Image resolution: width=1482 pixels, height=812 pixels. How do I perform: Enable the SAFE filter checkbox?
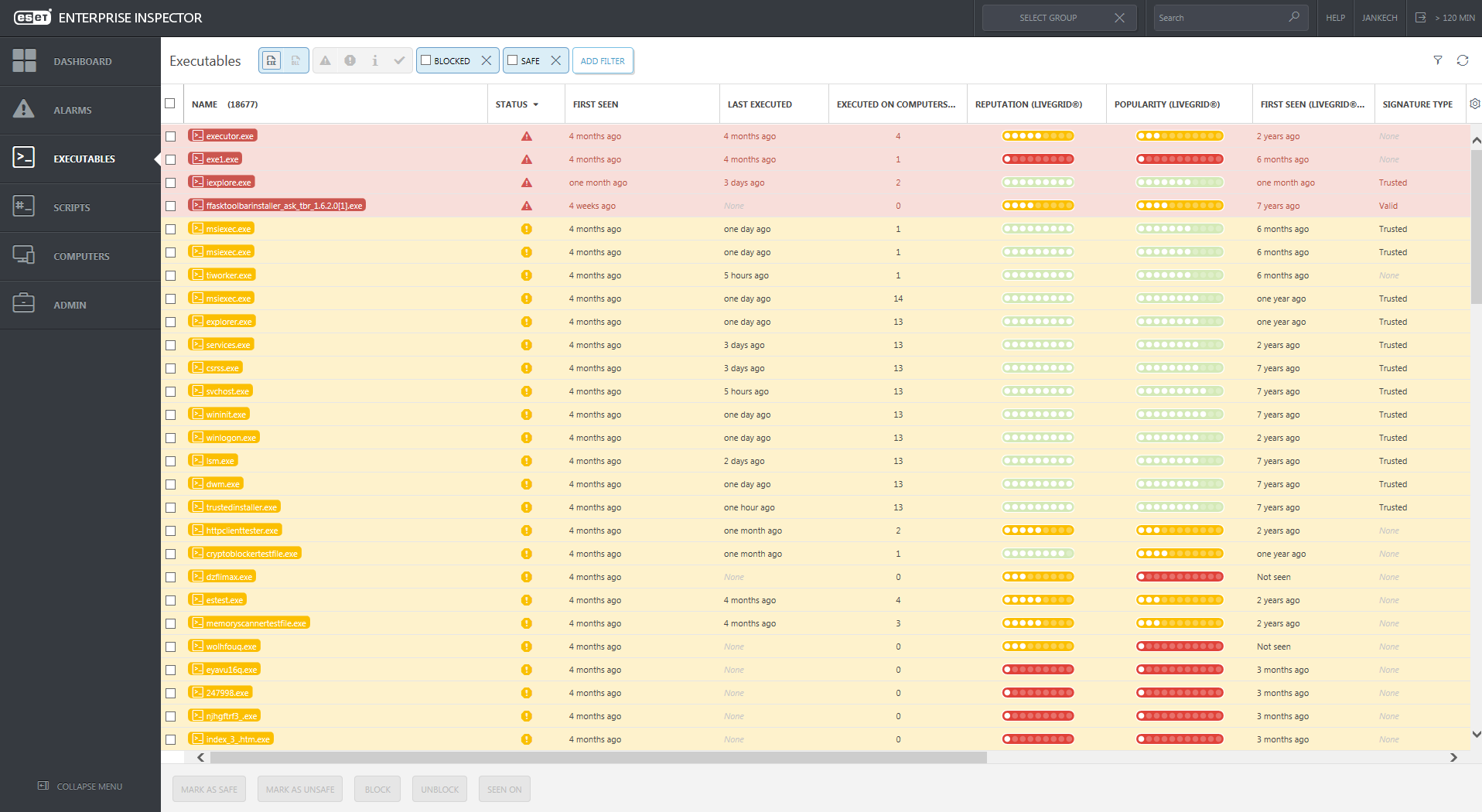pyautogui.click(x=512, y=60)
